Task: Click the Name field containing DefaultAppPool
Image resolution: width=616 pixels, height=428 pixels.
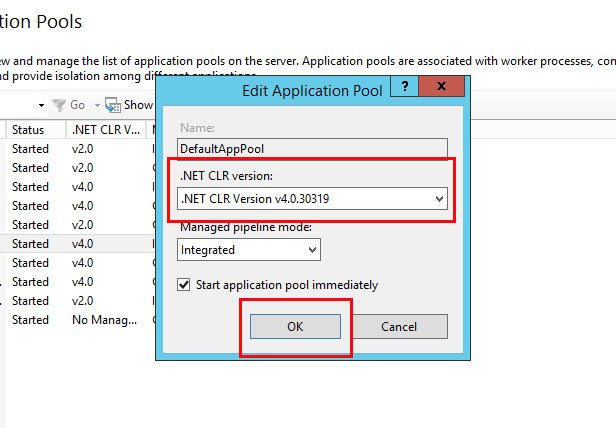Action: (312, 149)
